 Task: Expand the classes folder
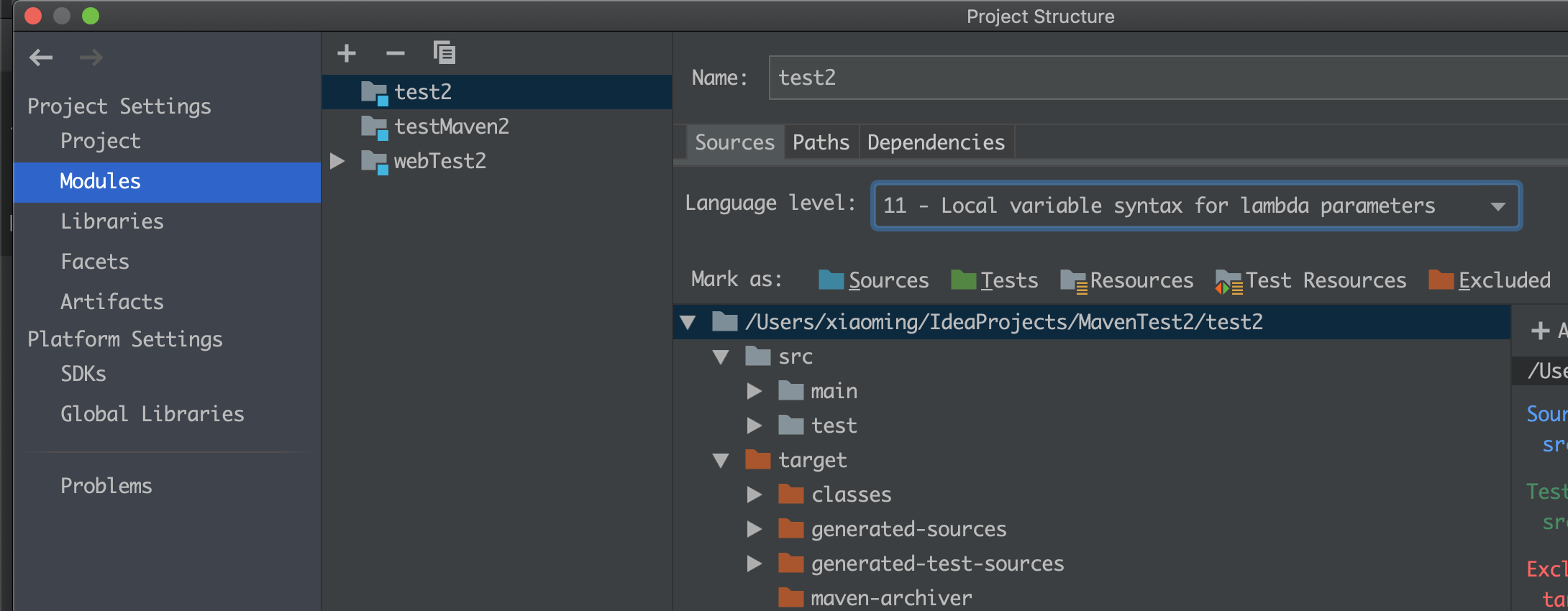(x=754, y=495)
